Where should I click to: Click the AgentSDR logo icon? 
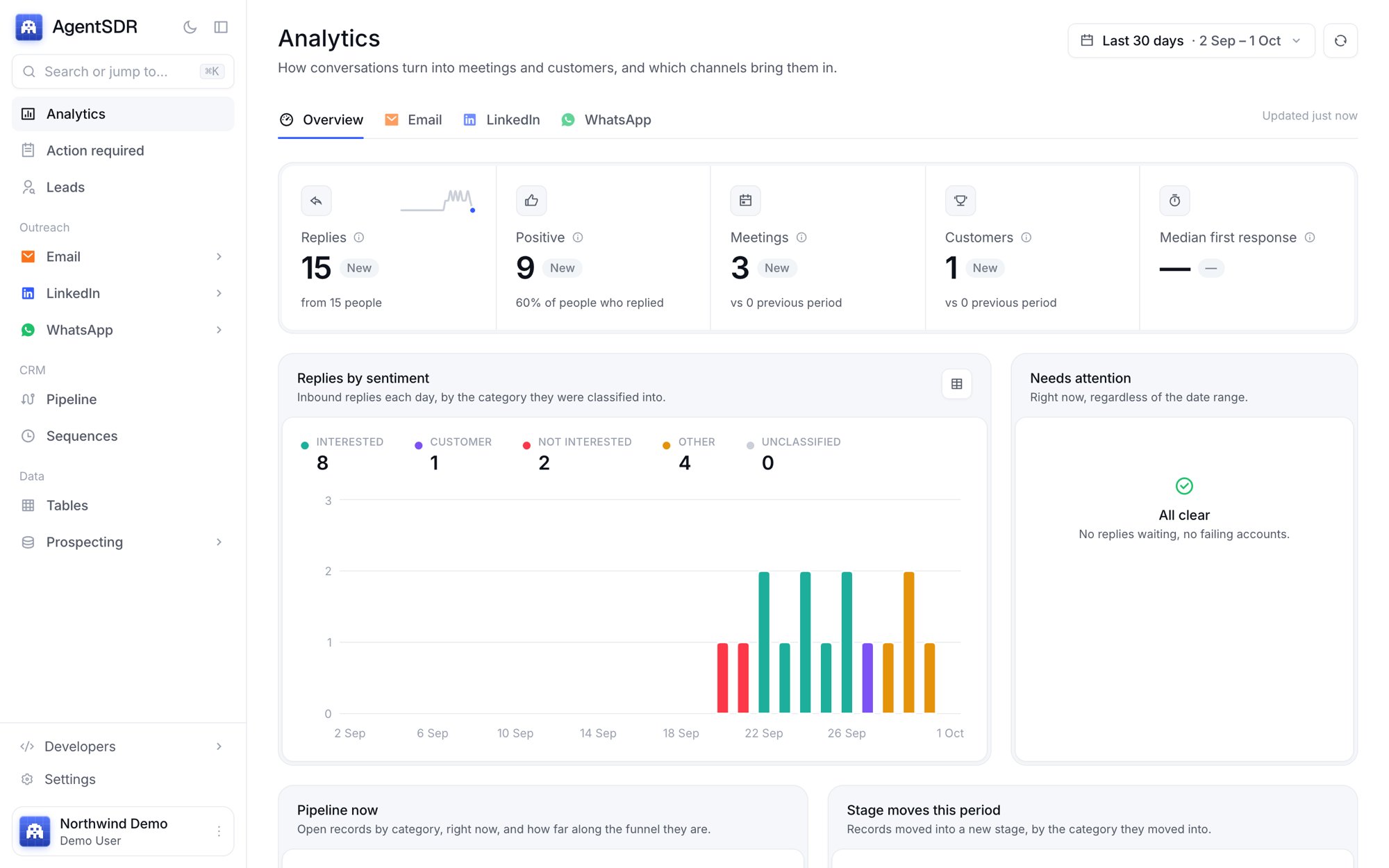pyautogui.click(x=28, y=27)
